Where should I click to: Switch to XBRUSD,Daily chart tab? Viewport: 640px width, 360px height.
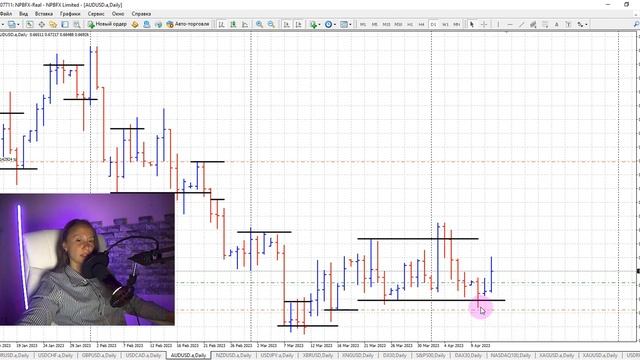click(318, 356)
